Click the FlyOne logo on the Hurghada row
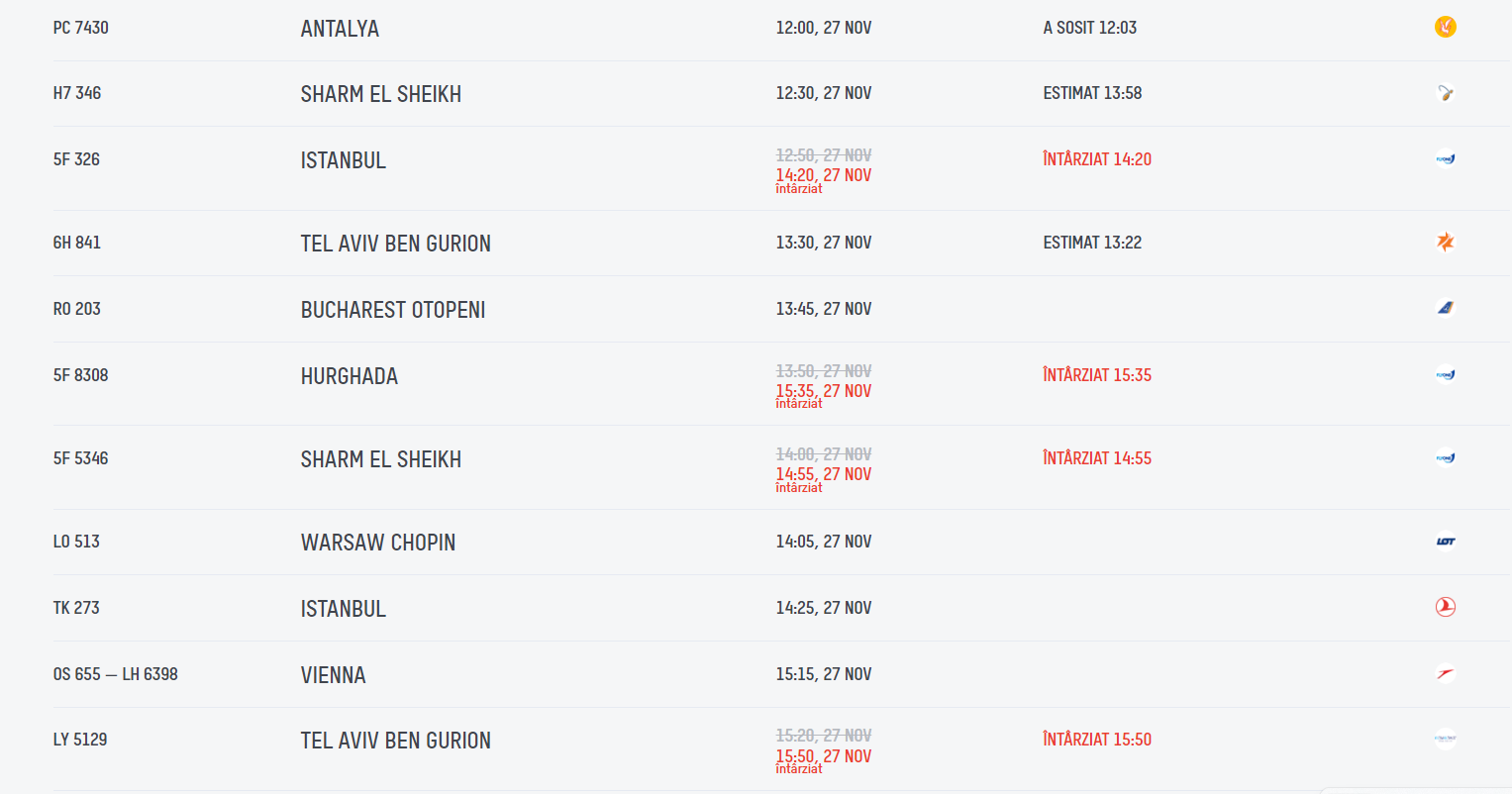The height and width of the screenshot is (794, 1512). 1446,375
